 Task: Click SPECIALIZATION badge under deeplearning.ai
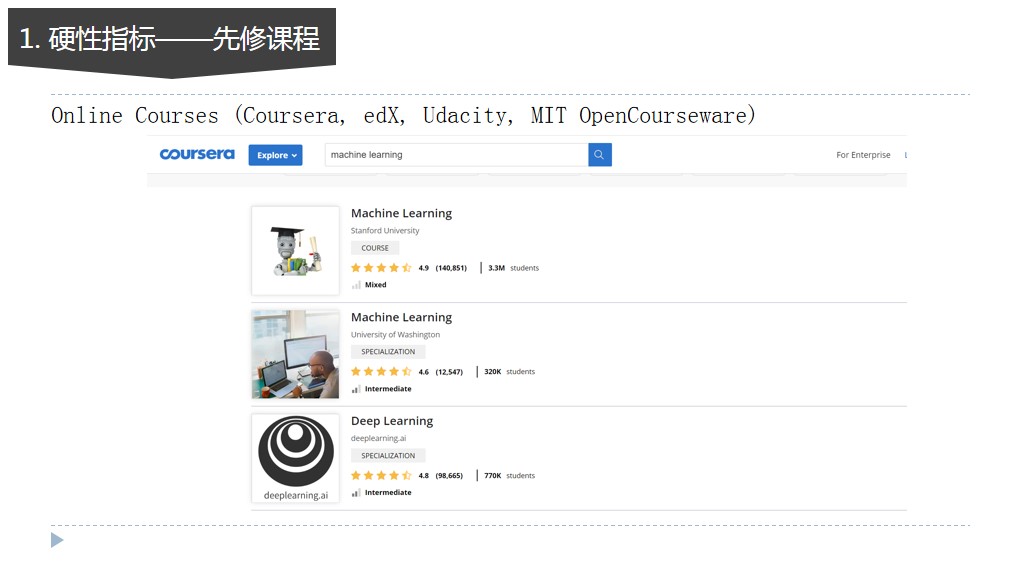(x=388, y=456)
